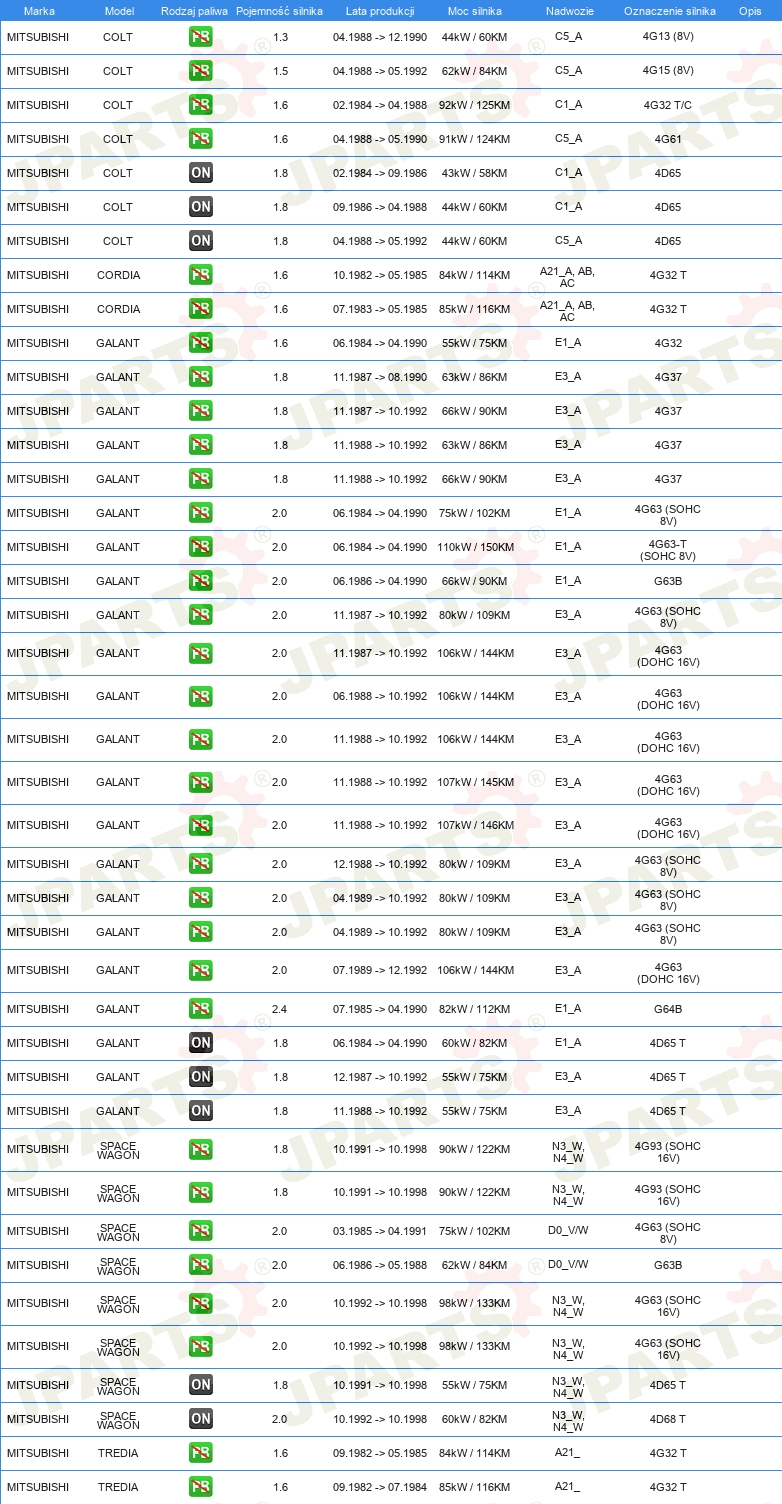Viewport: 782px width, 1504px height.
Task: Click the engine code 4G13 (8V)
Action: tap(668, 37)
